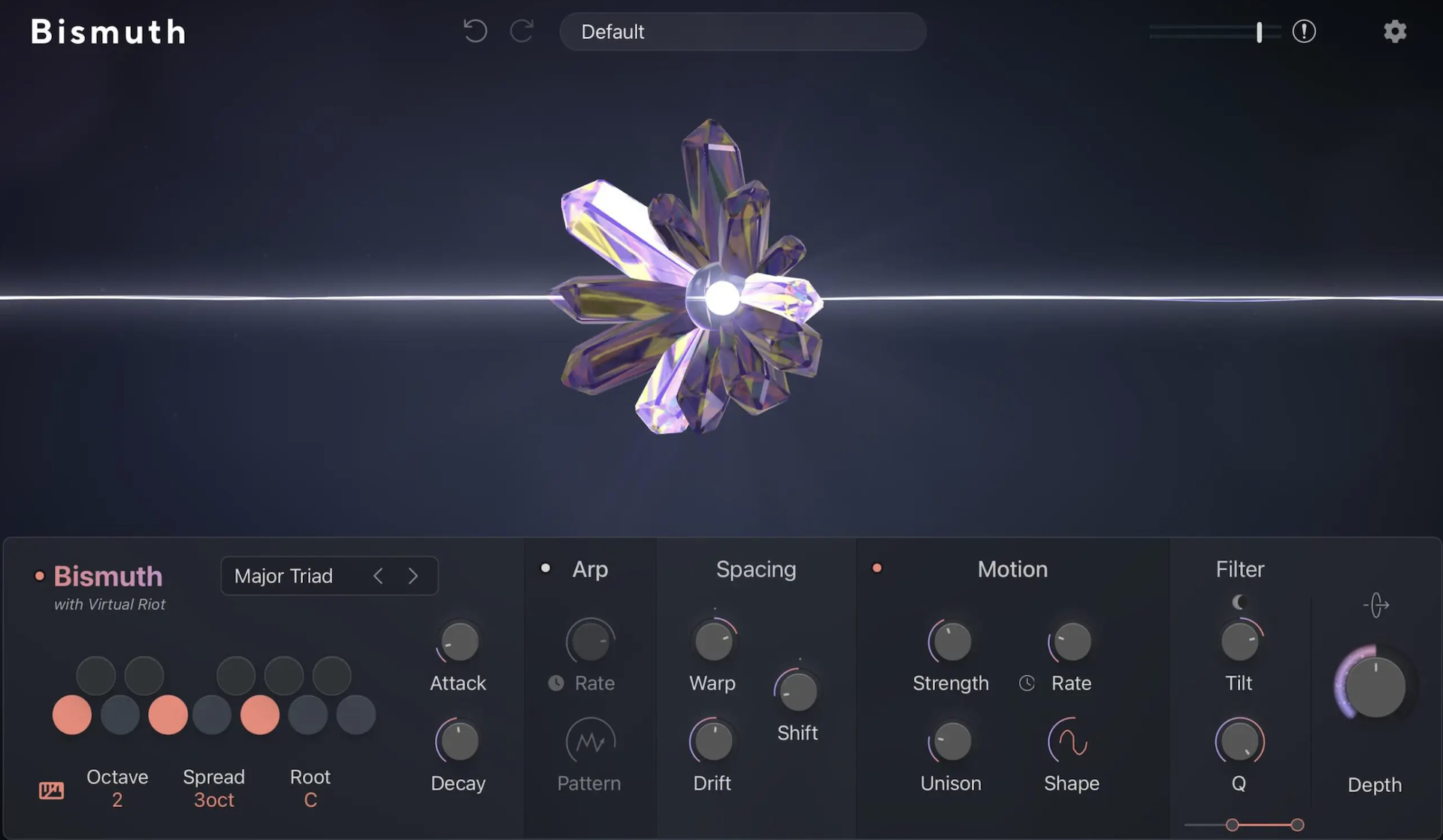The width and height of the screenshot is (1443, 840).
Task: Open the Root value C
Action: 310,800
